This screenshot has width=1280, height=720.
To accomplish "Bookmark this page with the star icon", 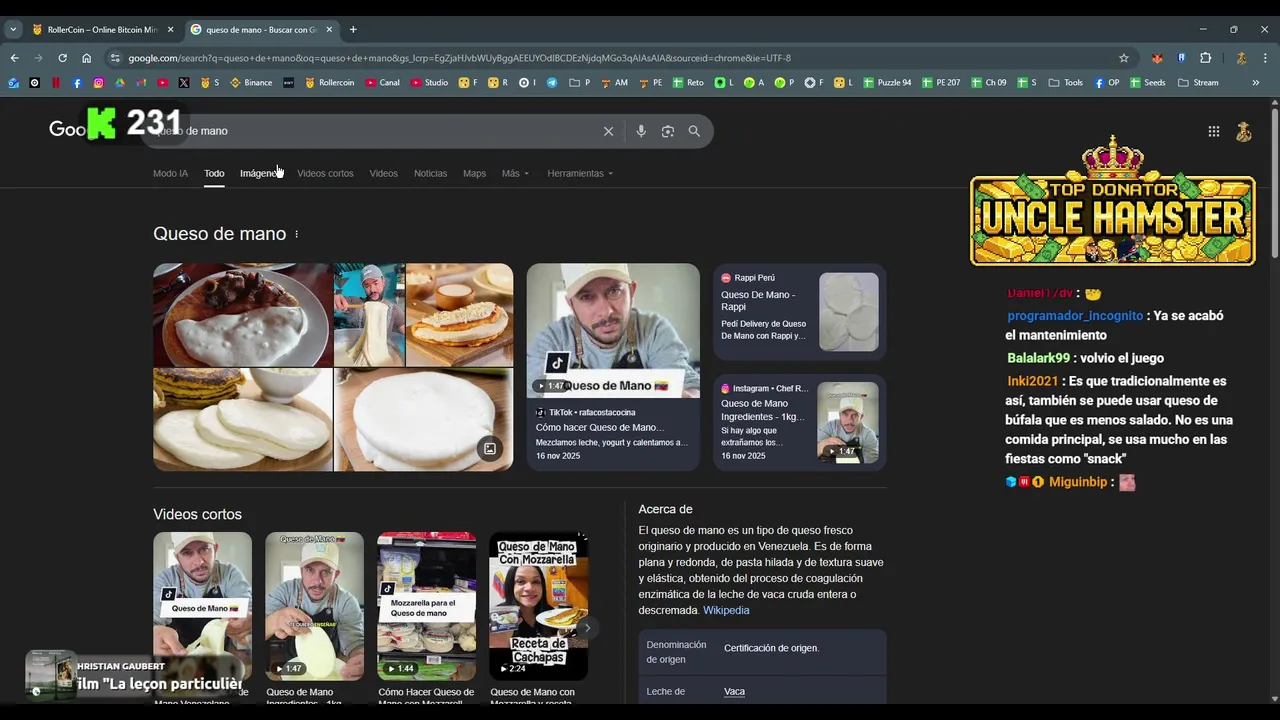I will pyautogui.click(x=1124, y=58).
